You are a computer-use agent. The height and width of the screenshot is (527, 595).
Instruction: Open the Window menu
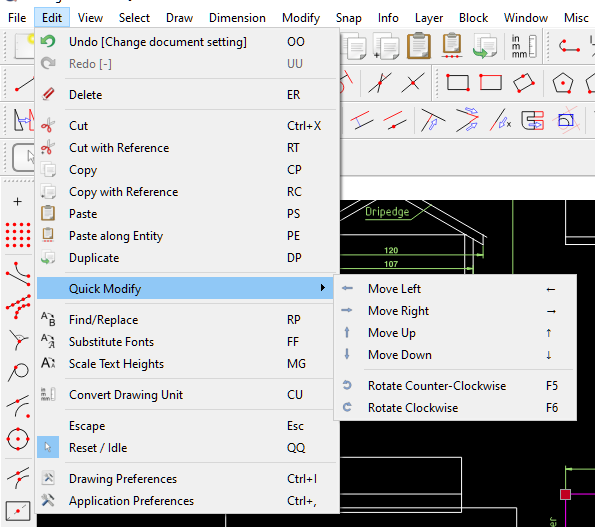point(526,18)
